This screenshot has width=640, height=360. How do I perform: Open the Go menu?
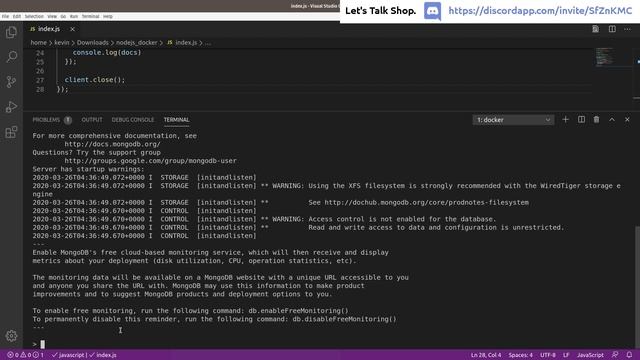pos(63,16)
